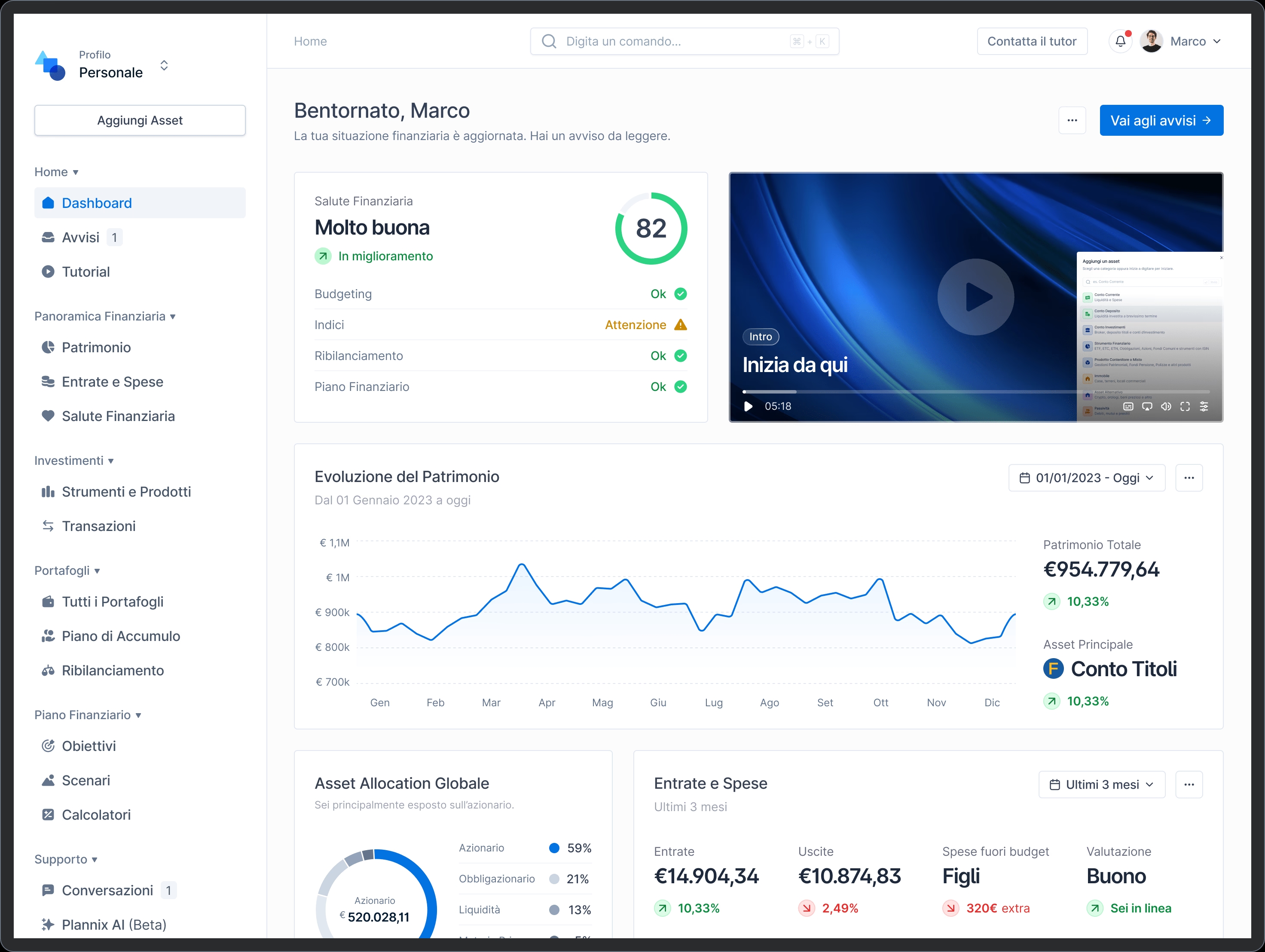Click the notification bell icon
1265x952 pixels.
point(1120,41)
